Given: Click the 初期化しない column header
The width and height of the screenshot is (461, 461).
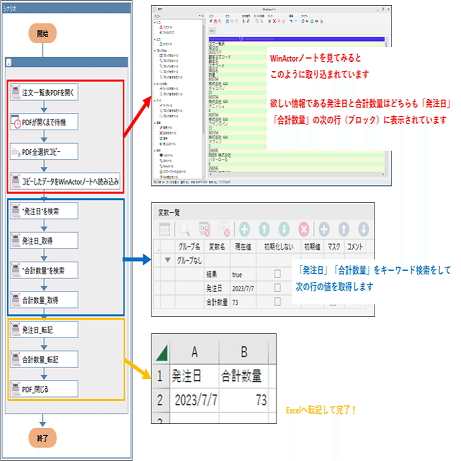Looking at the screenshot, I should pos(279,246).
